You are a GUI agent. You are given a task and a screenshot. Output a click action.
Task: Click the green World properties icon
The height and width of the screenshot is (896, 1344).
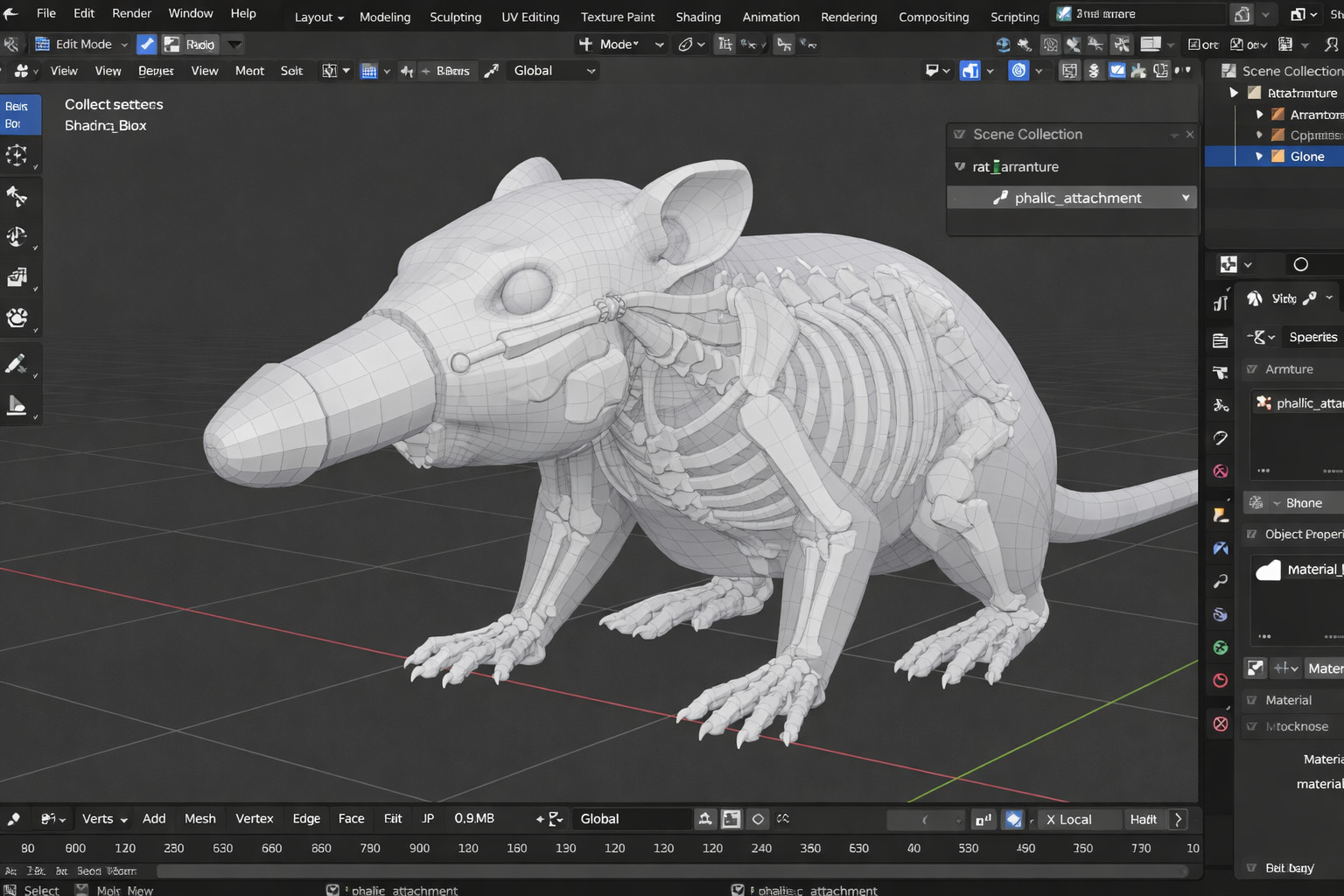(1221, 647)
